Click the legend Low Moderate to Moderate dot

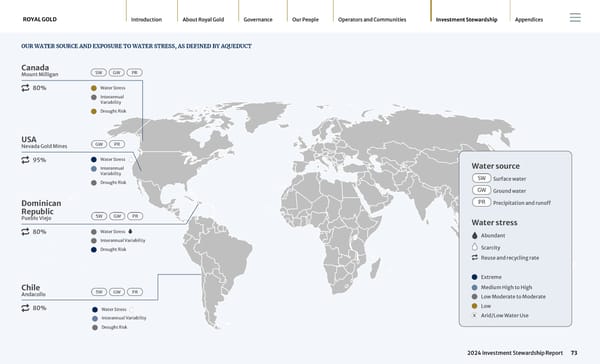pos(474,297)
